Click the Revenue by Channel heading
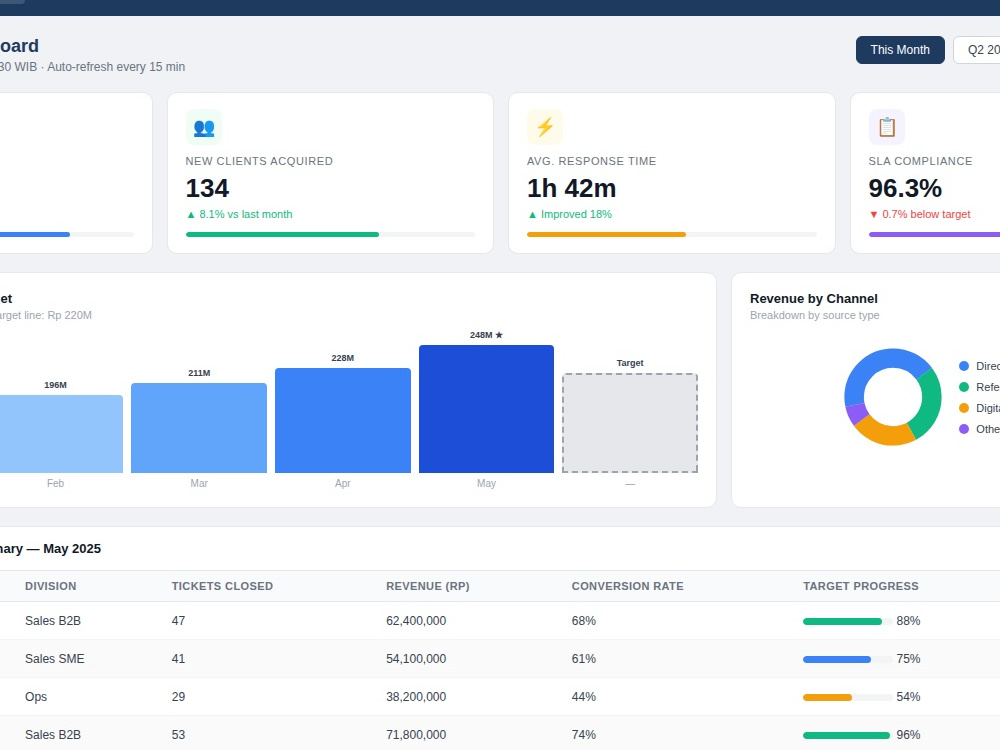The image size is (1000, 750). tap(814, 298)
